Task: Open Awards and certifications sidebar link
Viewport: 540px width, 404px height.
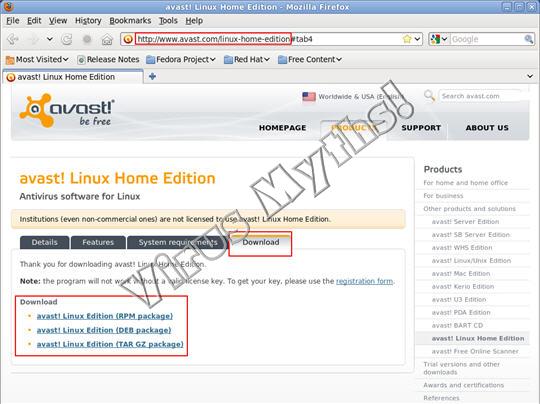Action: click(x=464, y=385)
